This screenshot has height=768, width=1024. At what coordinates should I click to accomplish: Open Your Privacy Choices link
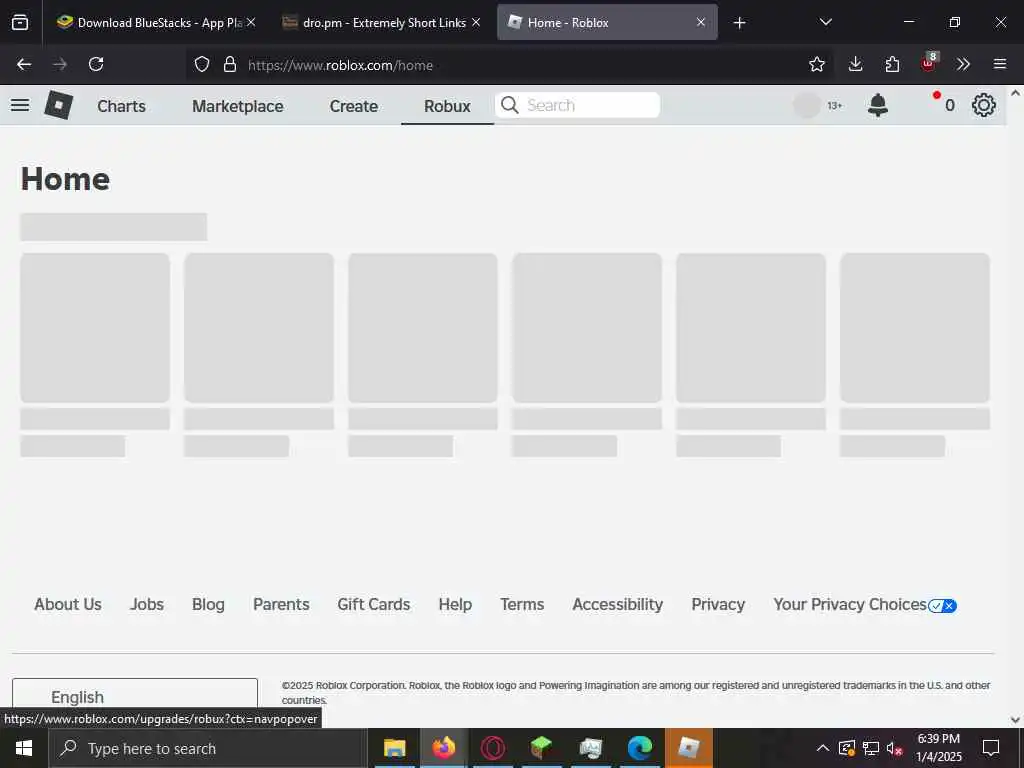pyautogui.click(x=865, y=605)
